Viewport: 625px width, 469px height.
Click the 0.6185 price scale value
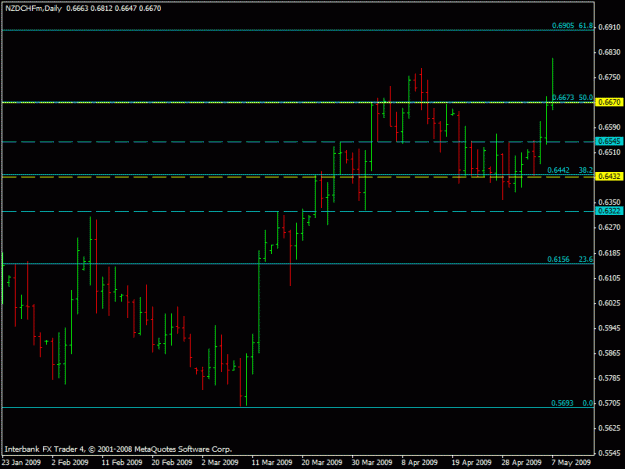(609, 253)
